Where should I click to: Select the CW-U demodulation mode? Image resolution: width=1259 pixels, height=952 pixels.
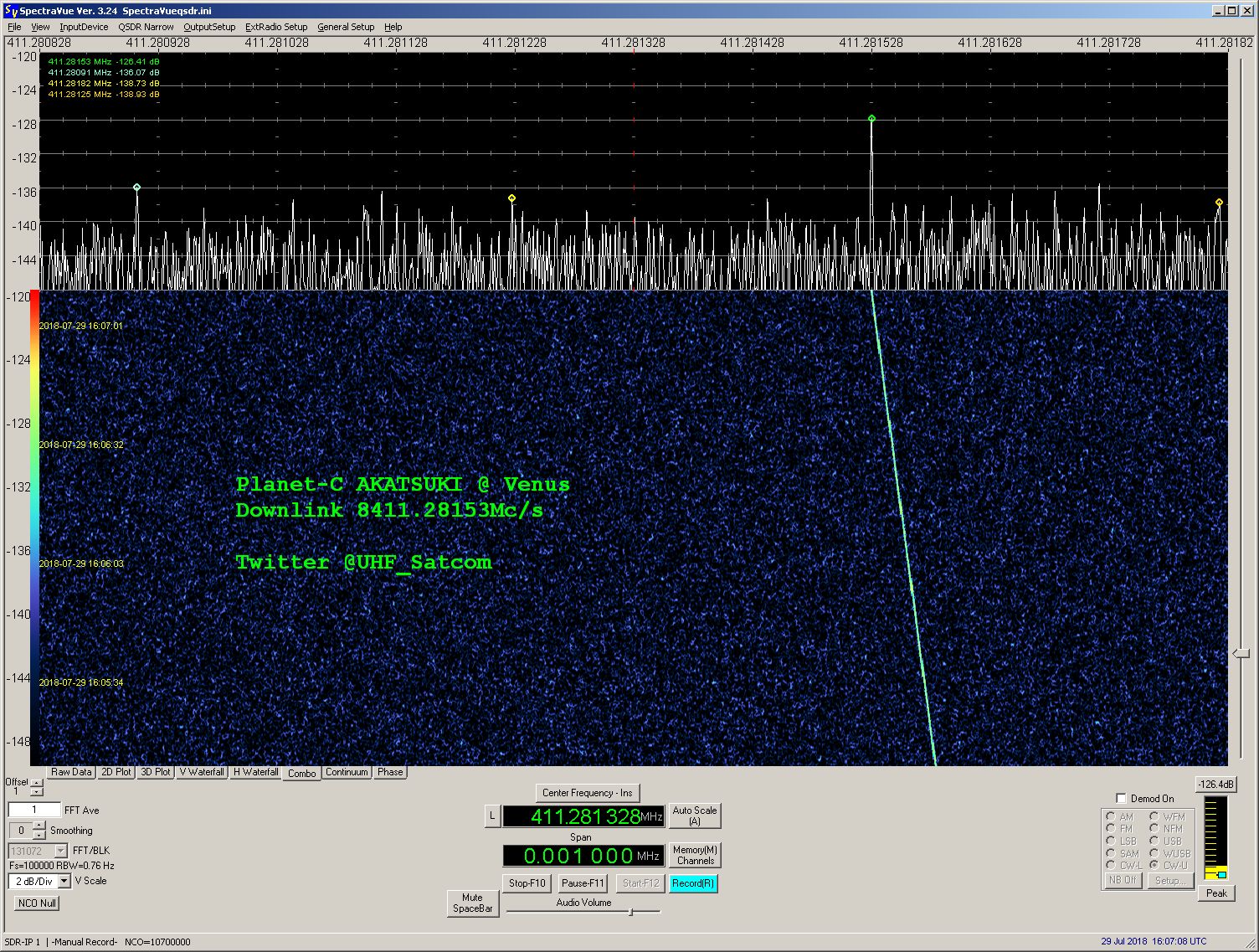tap(1154, 865)
